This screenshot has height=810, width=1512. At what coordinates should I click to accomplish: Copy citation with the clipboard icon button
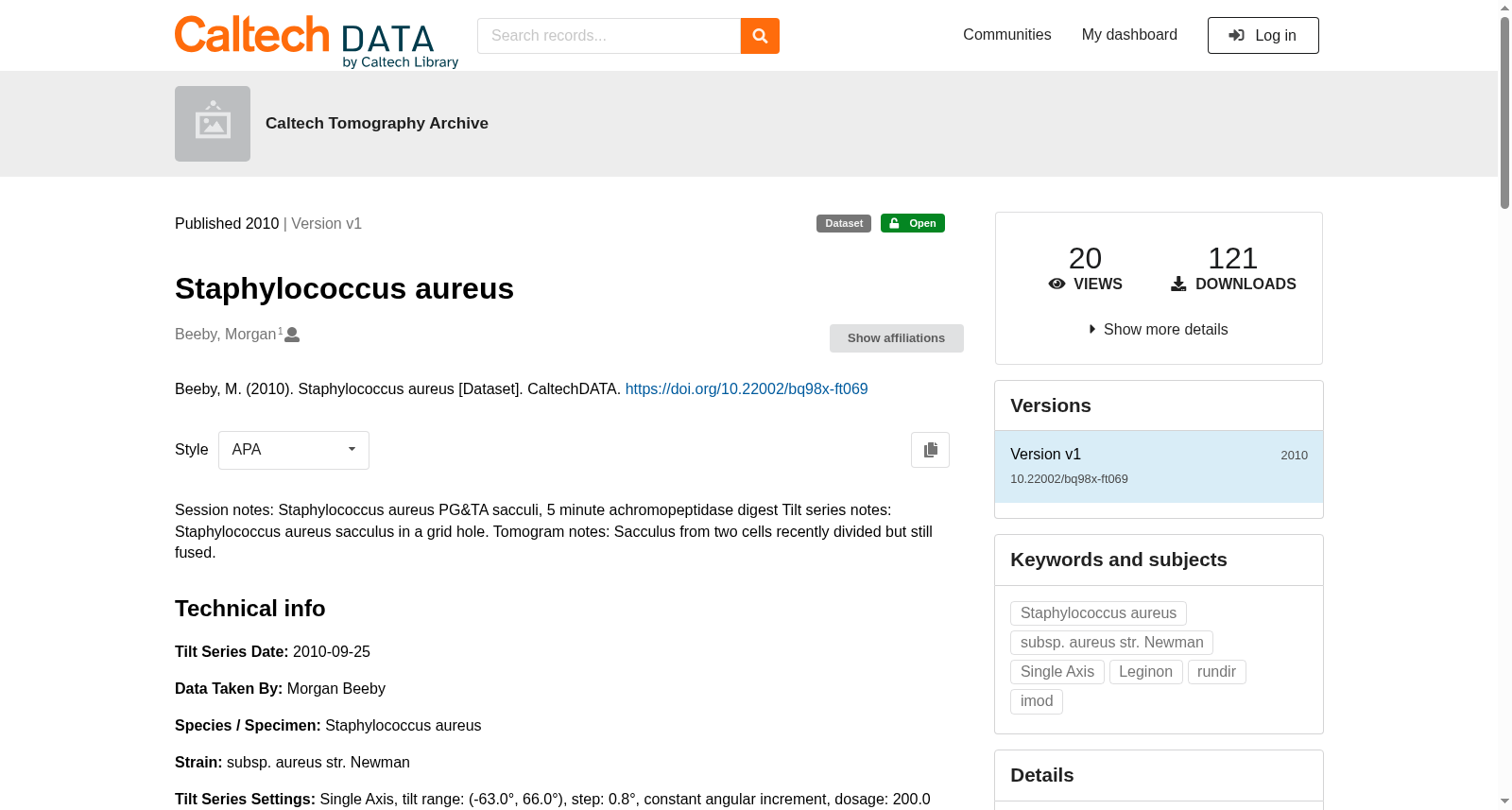pyautogui.click(x=930, y=450)
